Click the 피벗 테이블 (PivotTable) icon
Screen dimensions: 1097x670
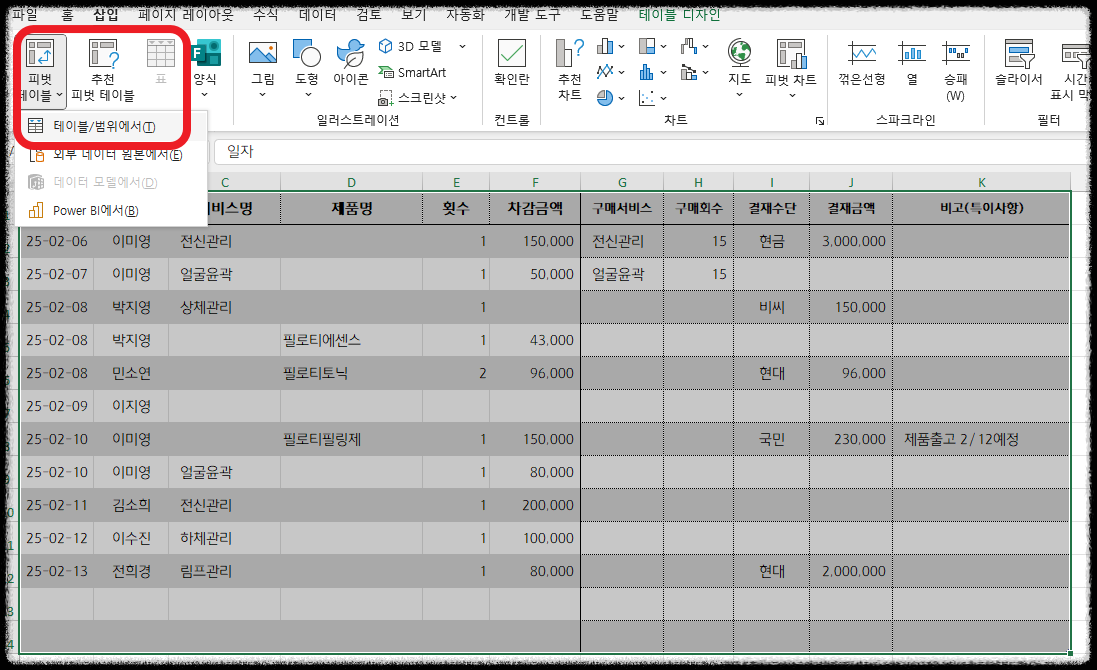coord(40,54)
